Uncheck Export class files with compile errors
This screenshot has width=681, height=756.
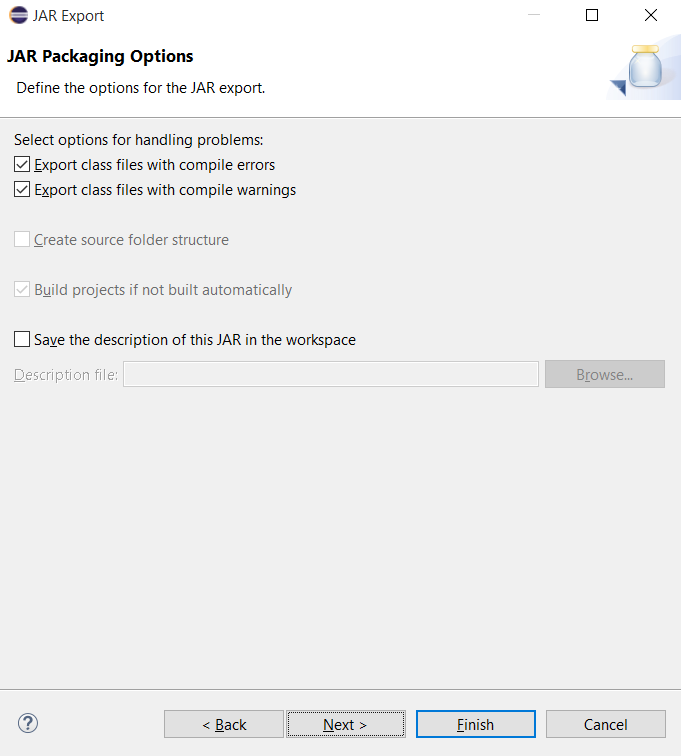pos(23,165)
